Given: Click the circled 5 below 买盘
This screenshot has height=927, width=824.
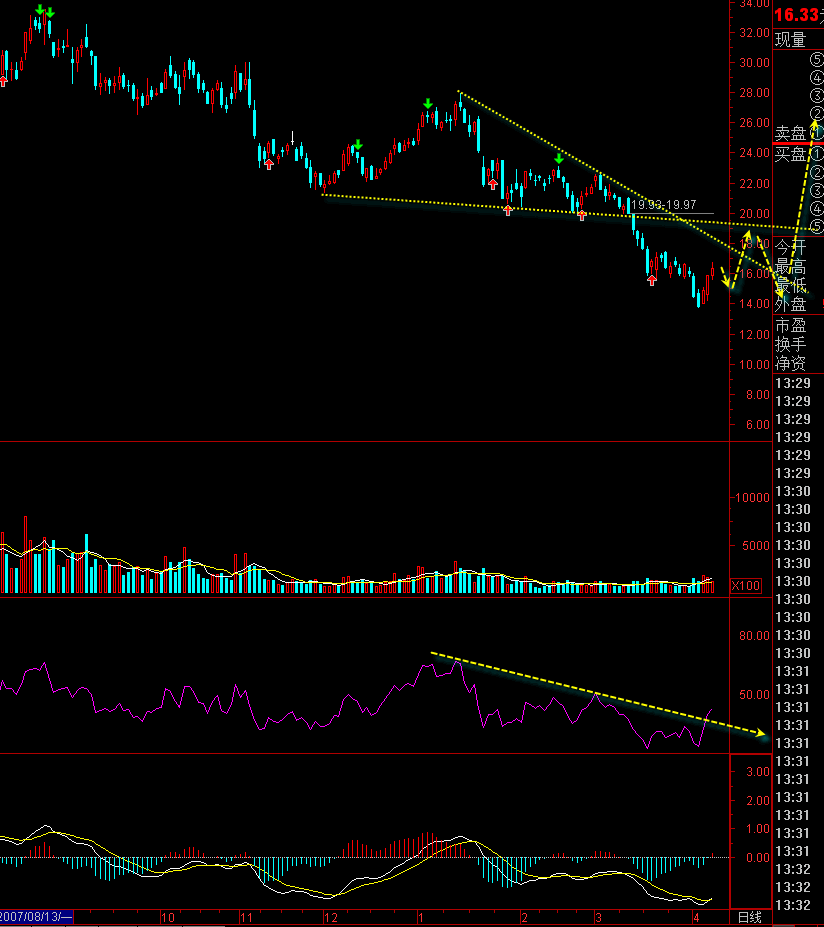Looking at the screenshot, I should [x=816, y=226].
